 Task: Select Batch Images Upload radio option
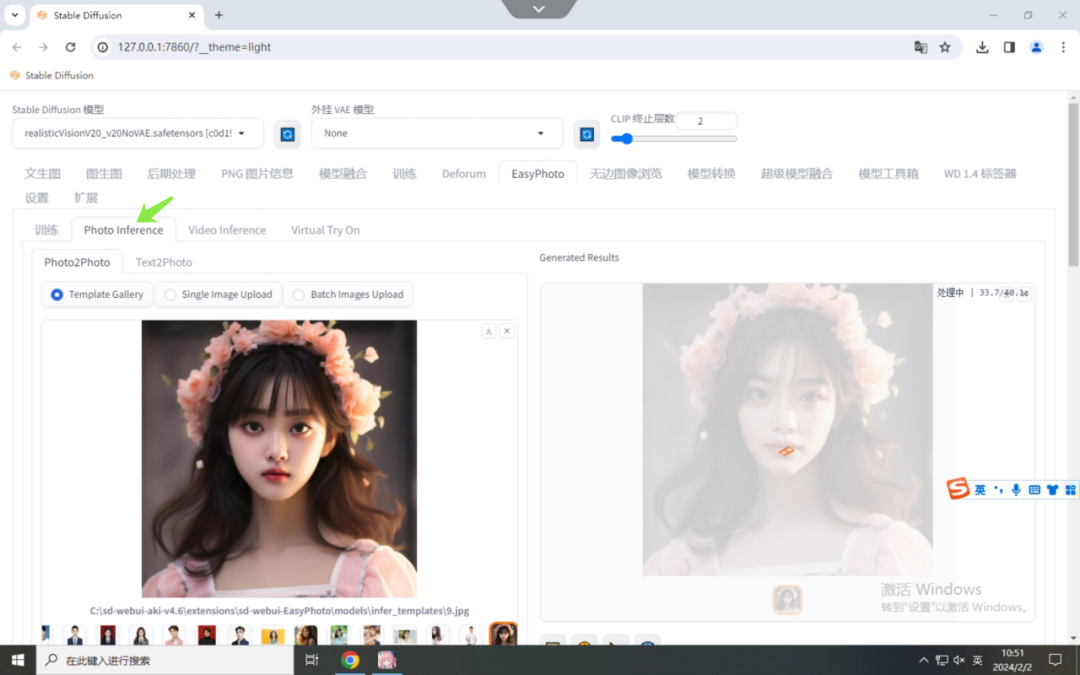(x=348, y=295)
